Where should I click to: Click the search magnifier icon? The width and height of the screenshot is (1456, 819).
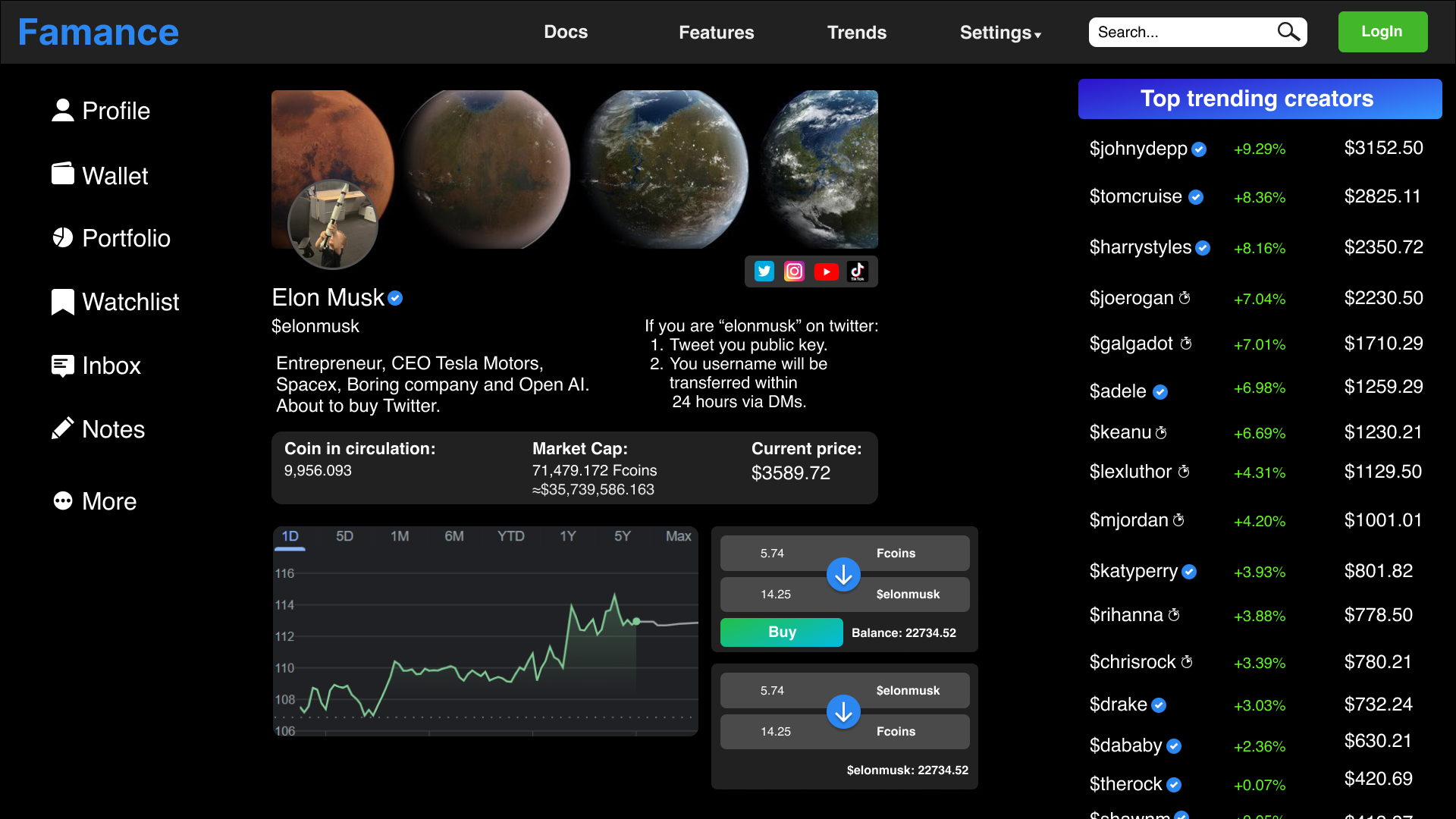click(x=1288, y=32)
